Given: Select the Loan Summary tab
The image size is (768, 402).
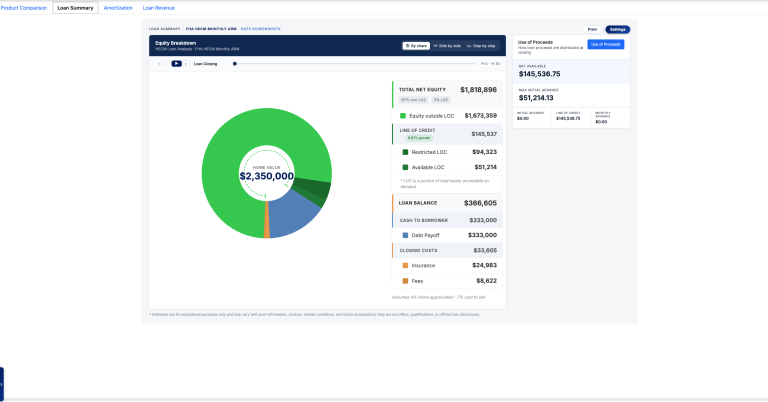Looking at the screenshot, I should (x=75, y=8).
